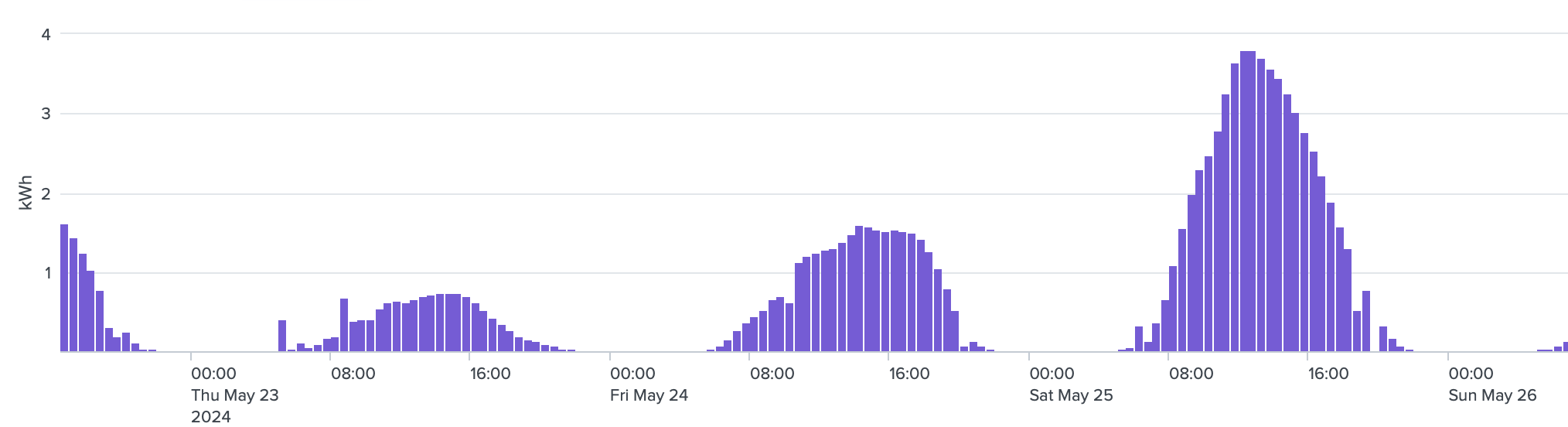The width and height of the screenshot is (1568, 427).
Task: Click the '2024' year label
Action: click(211, 417)
